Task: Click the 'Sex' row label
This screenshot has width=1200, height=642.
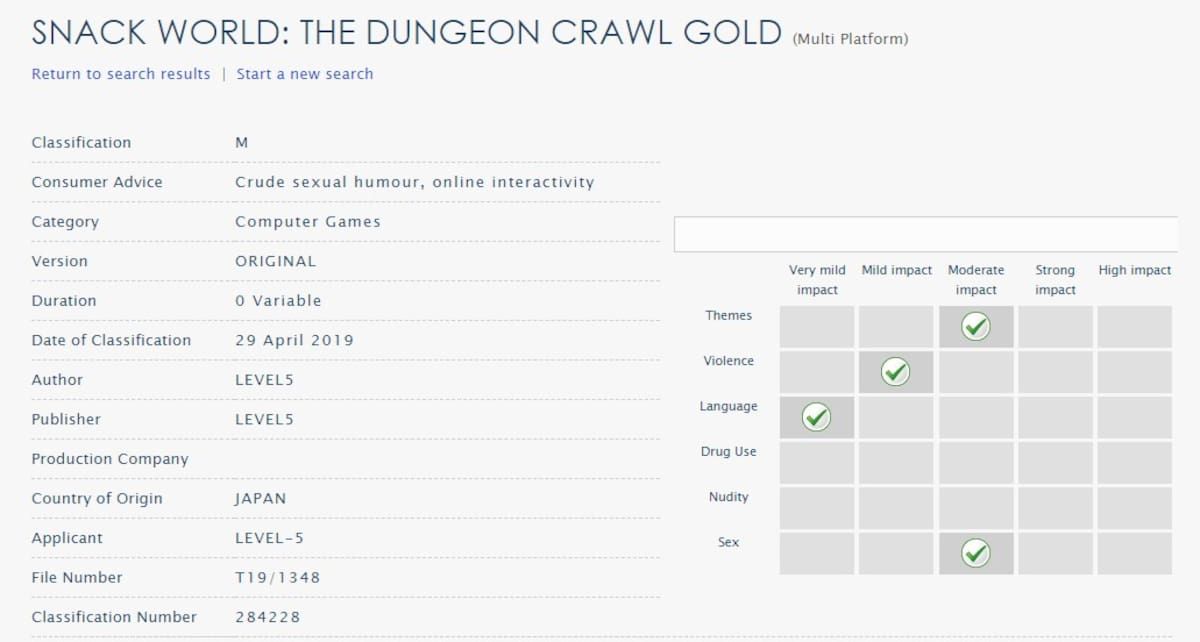Action: 728,542
